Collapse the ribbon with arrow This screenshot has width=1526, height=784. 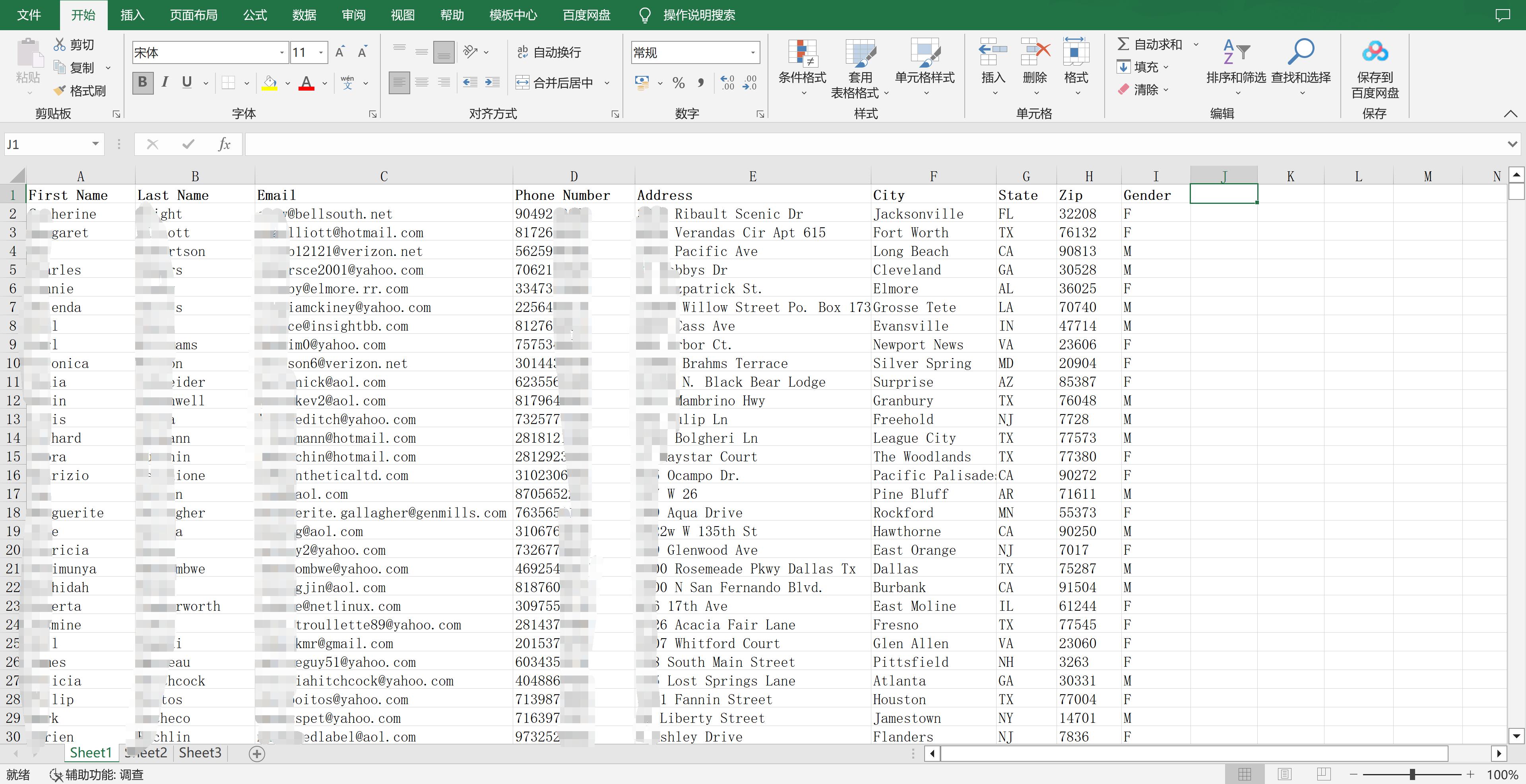coord(1510,113)
